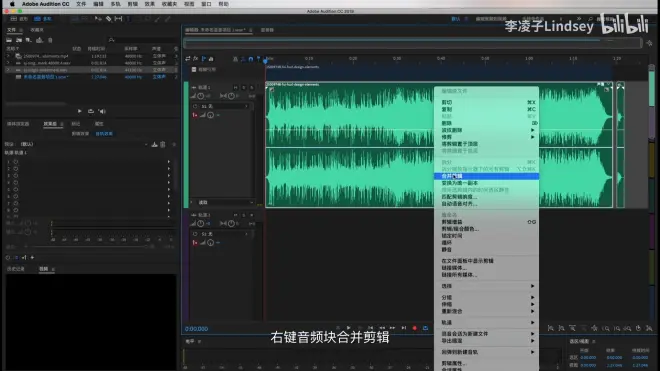Click Track 1 volume knob
660x371 pixels.
(x=201, y=96)
